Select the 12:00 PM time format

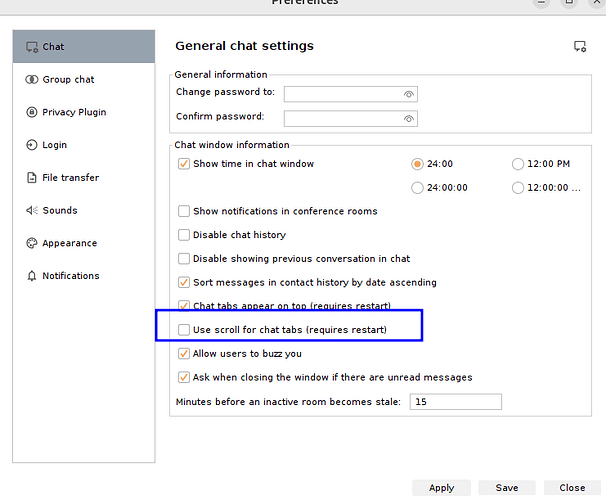pos(518,164)
